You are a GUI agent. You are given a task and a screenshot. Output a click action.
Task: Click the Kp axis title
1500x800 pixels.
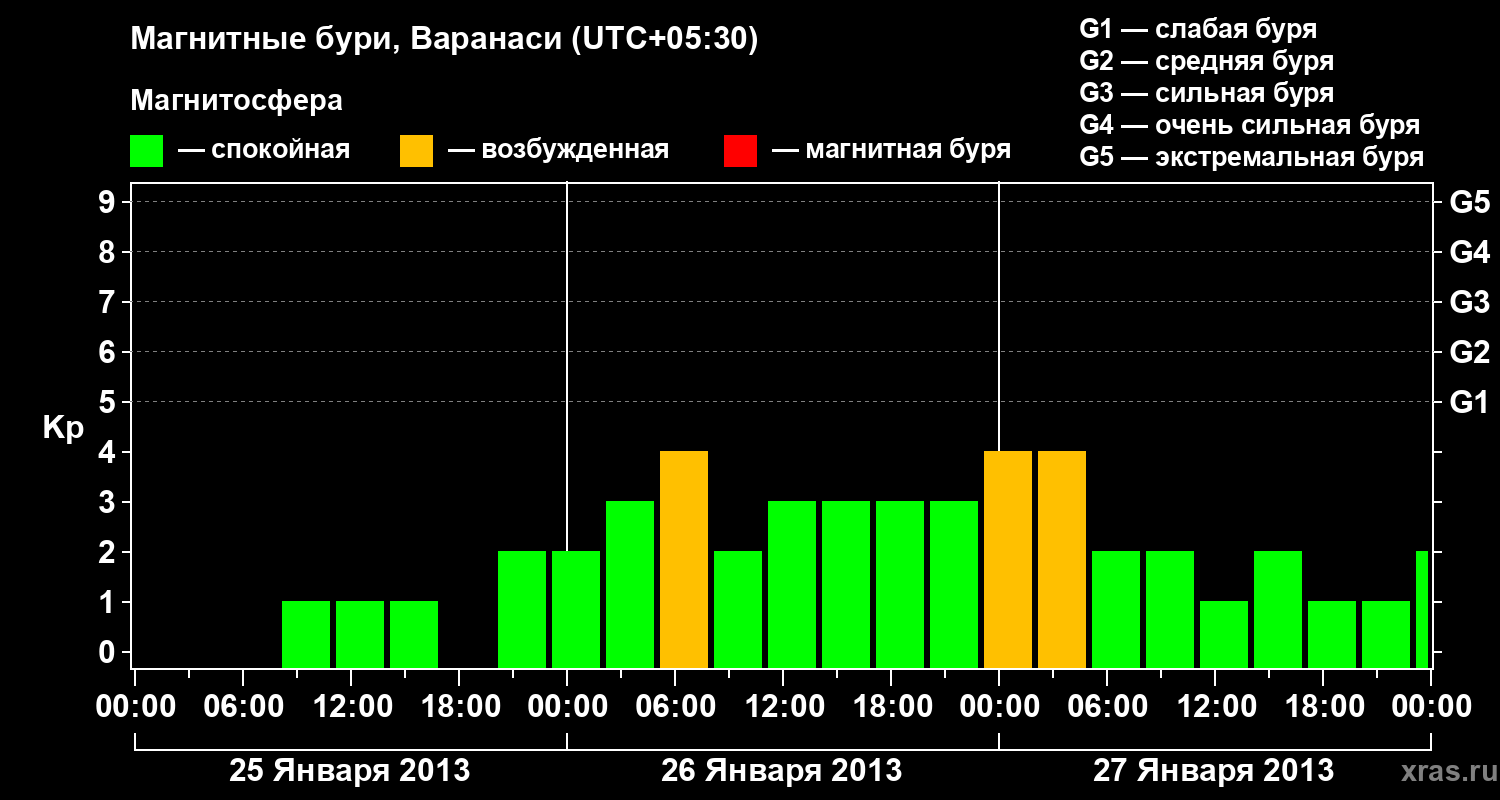(63, 428)
